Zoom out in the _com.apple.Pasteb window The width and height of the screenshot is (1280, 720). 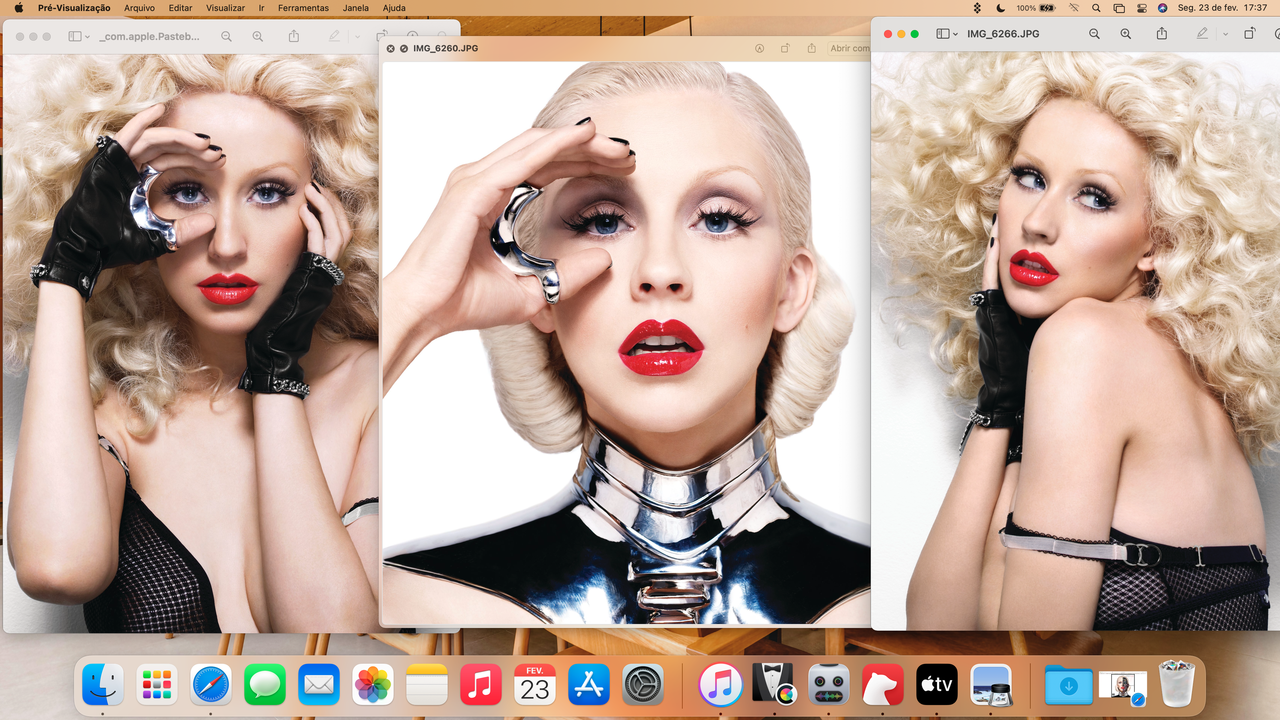pyautogui.click(x=226, y=37)
